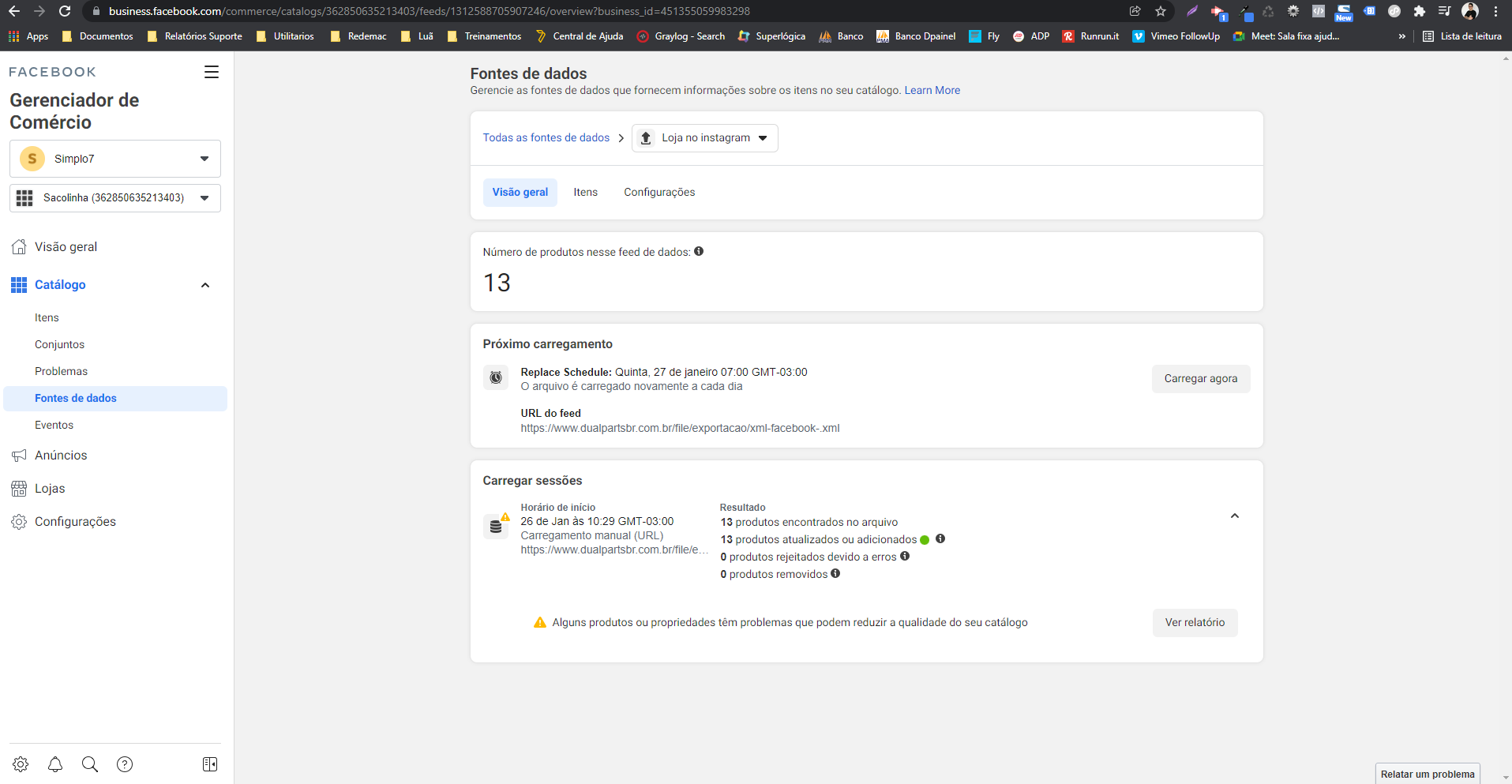Viewport: 1512px width, 784px height.
Task: Open the Vimeo FollowUp bookmark
Action: pos(1176,36)
